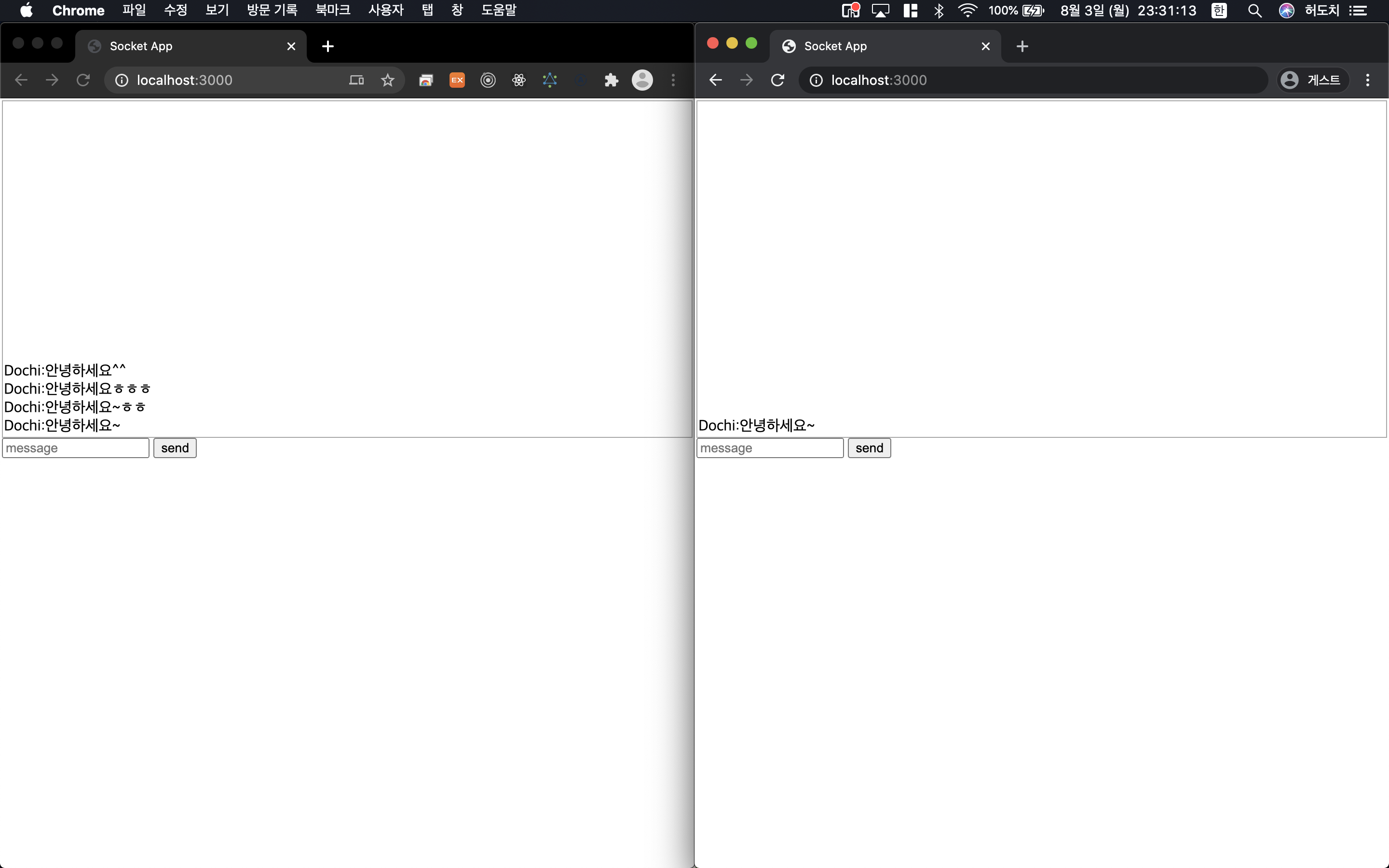Go back in the right browser window
This screenshot has width=1389, height=868.
pos(715,80)
